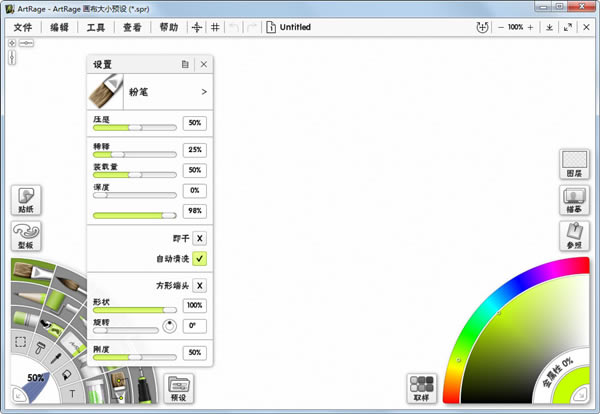600x414 pixels.
Task: Click the 0° rotation value field
Action: [x=195, y=326]
